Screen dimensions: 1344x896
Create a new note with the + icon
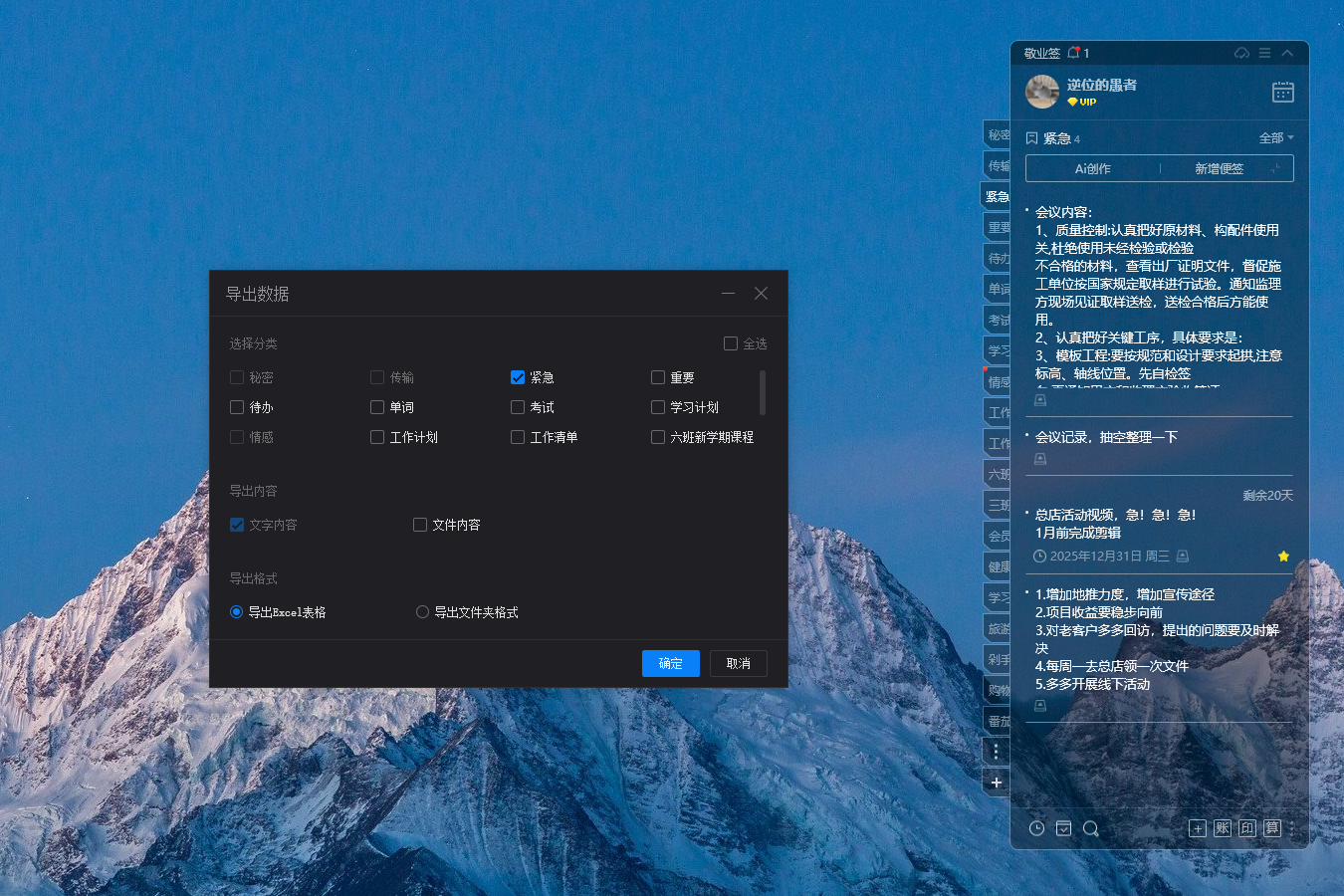point(1198,828)
